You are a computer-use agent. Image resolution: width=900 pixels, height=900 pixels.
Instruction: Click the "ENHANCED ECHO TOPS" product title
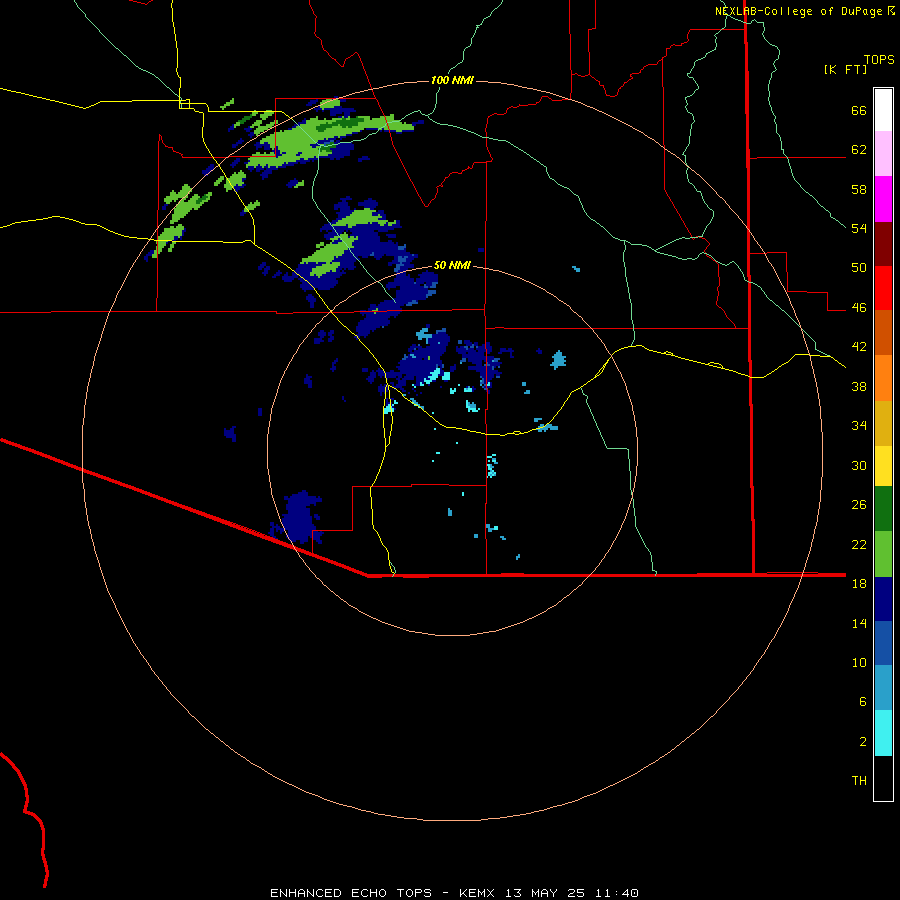[351, 893]
